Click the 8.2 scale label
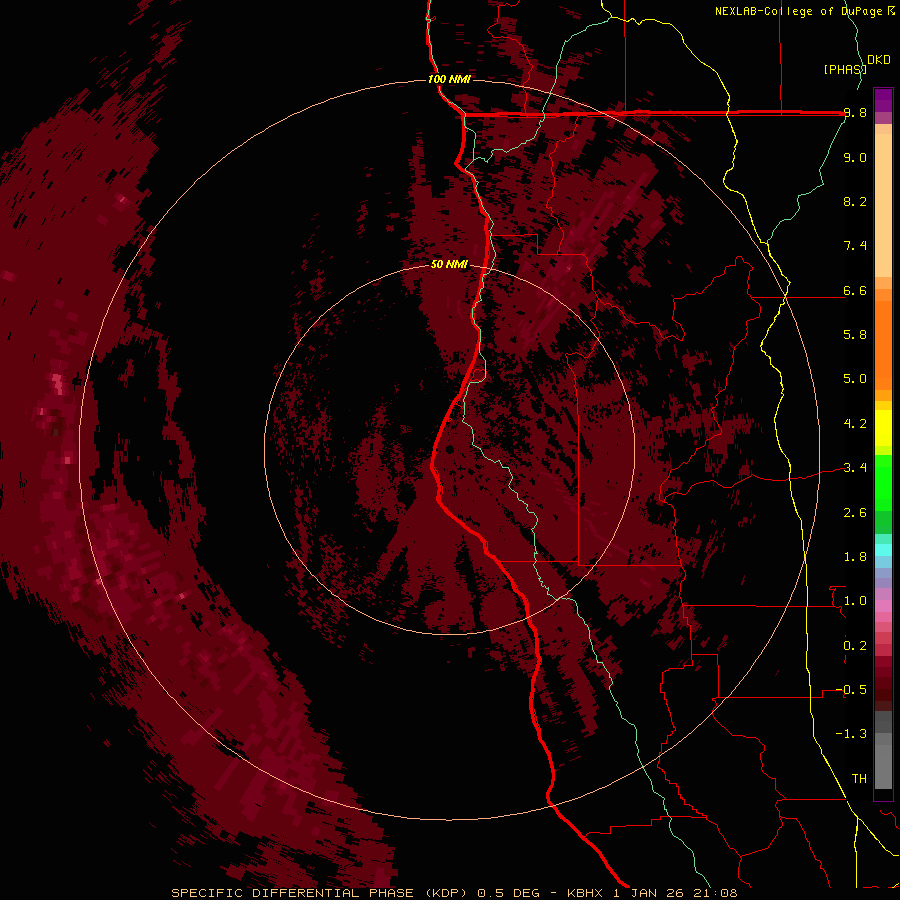 pyautogui.click(x=855, y=201)
